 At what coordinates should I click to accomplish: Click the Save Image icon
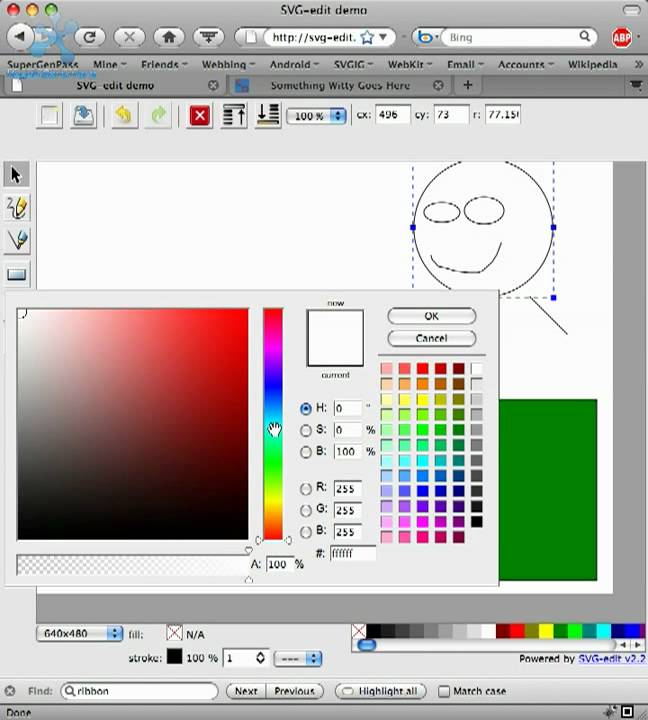(x=83, y=115)
